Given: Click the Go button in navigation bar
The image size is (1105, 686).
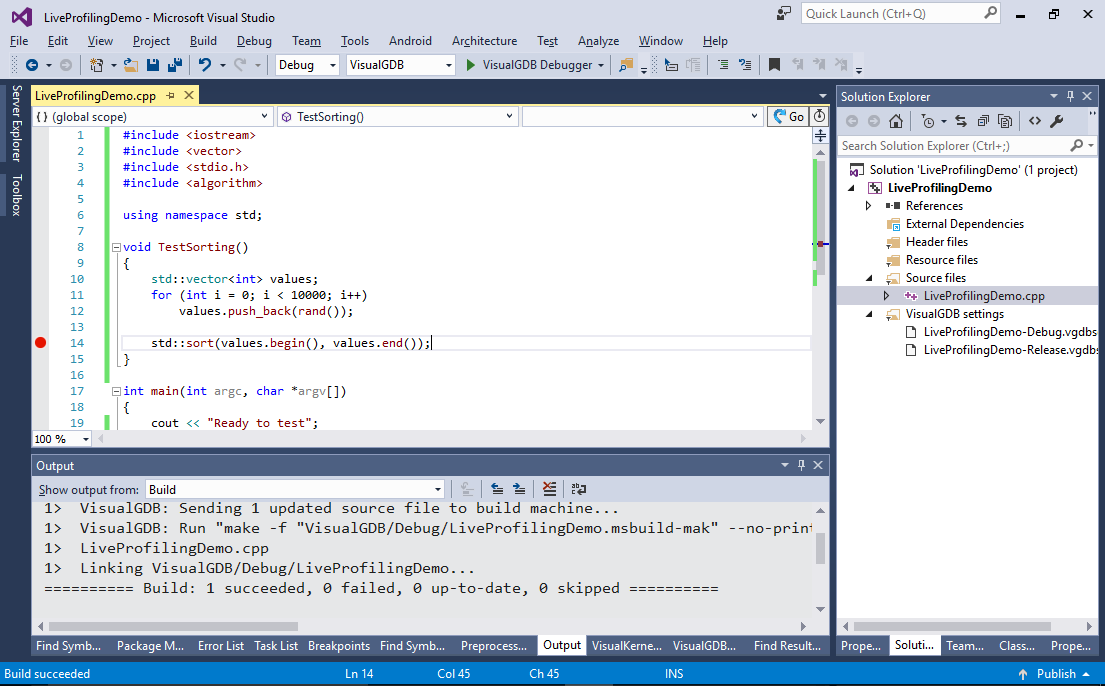Looking at the screenshot, I should click(x=788, y=116).
